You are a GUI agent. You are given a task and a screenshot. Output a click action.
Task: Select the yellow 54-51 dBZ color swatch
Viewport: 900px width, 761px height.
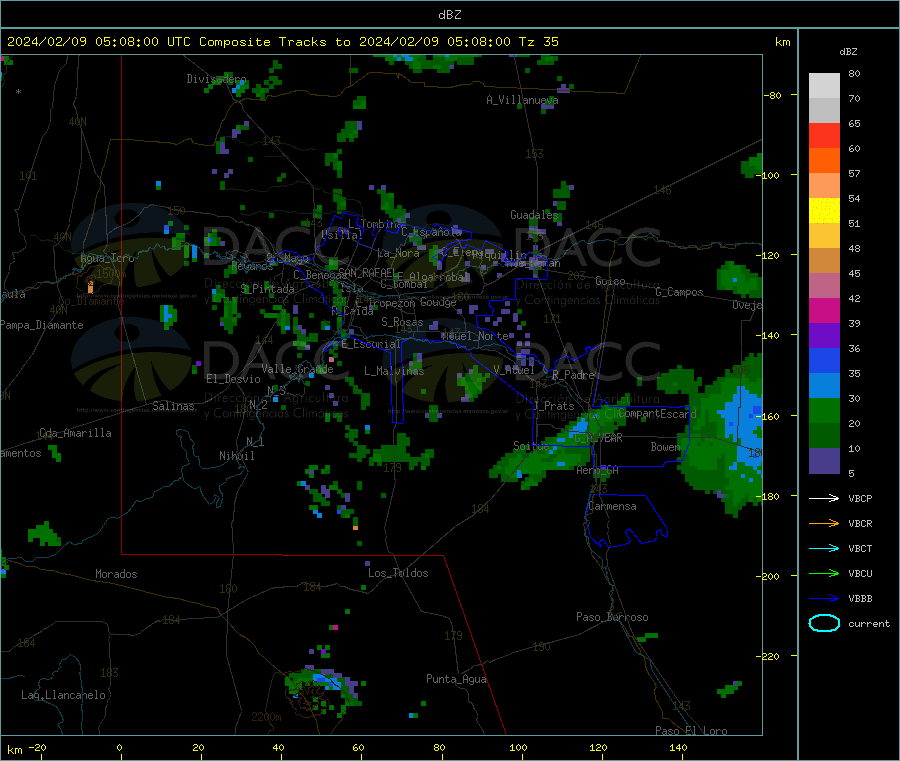[x=824, y=211]
